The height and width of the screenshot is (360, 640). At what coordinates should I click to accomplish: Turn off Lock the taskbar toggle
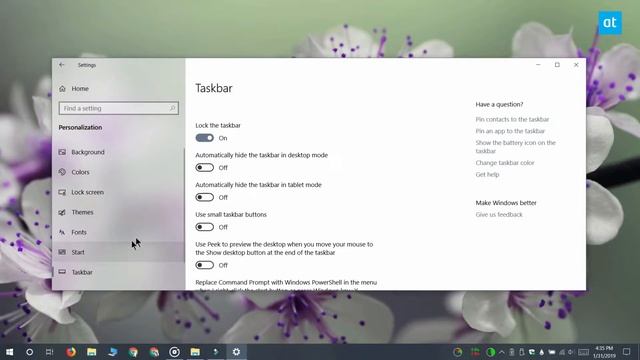[x=204, y=138]
